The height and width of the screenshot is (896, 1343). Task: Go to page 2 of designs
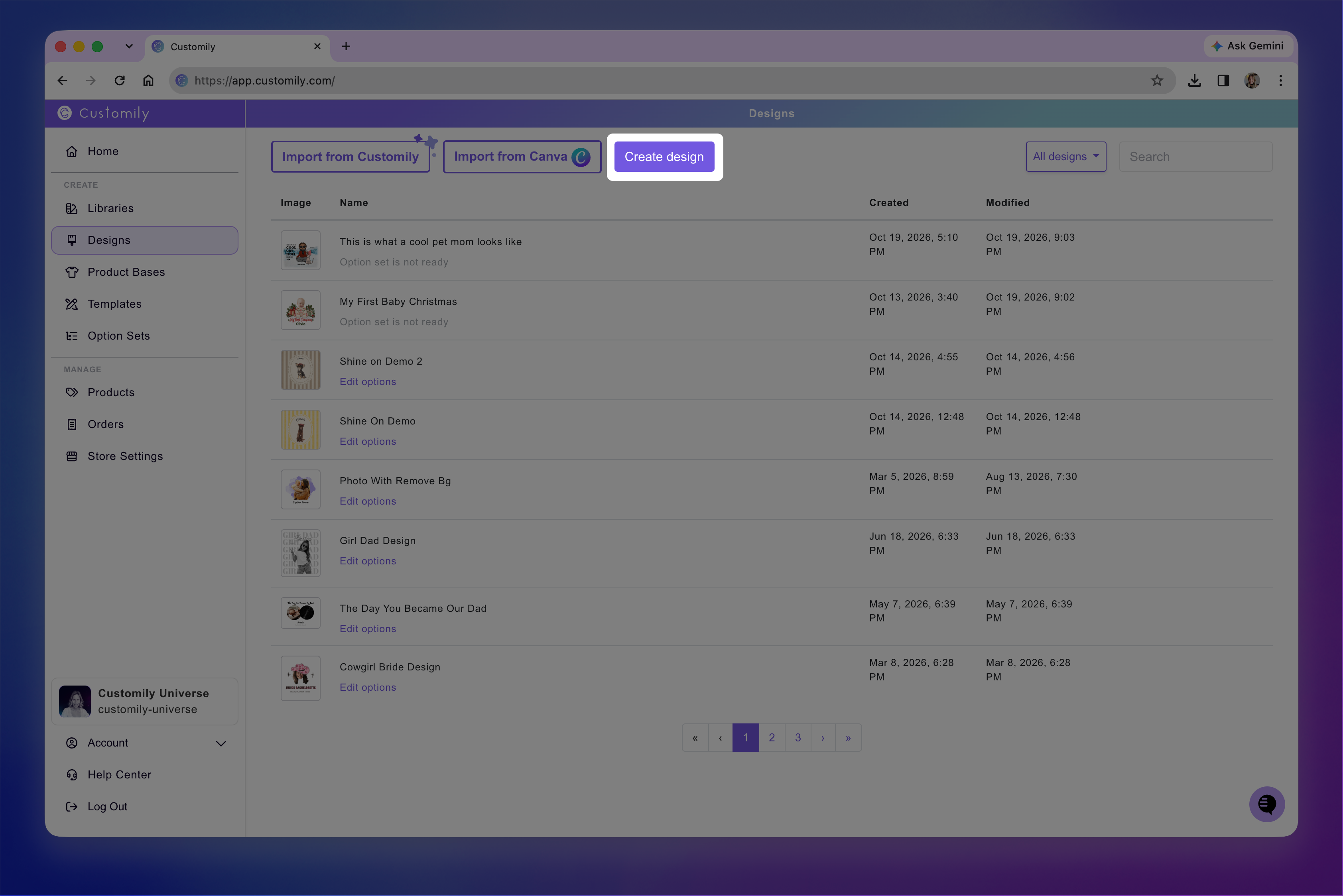pyautogui.click(x=772, y=738)
